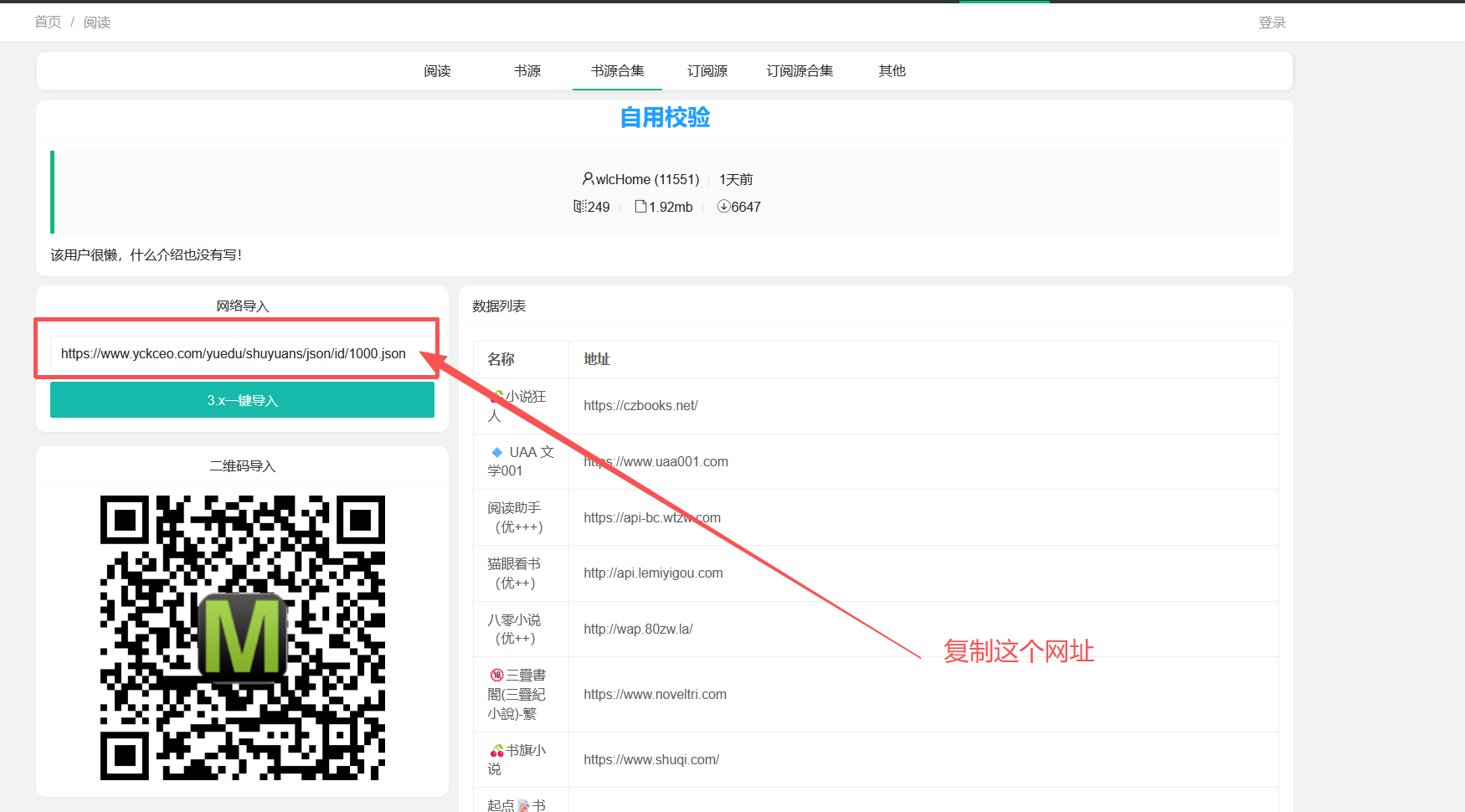This screenshot has height=812, width=1465.
Task: Click the 249 source count
Action: pyautogui.click(x=599, y=207)
